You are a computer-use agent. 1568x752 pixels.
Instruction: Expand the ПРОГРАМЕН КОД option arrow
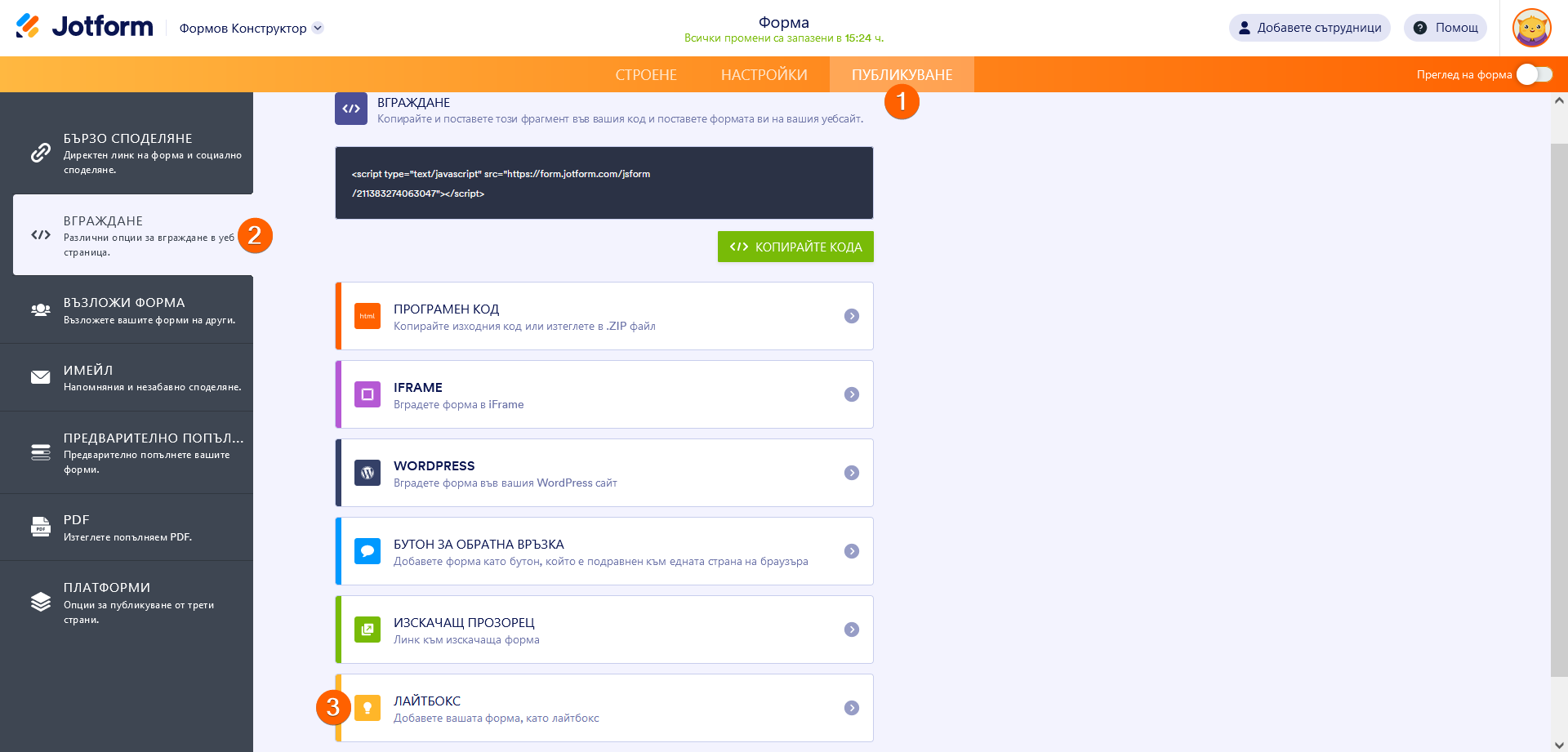(852, 316)
